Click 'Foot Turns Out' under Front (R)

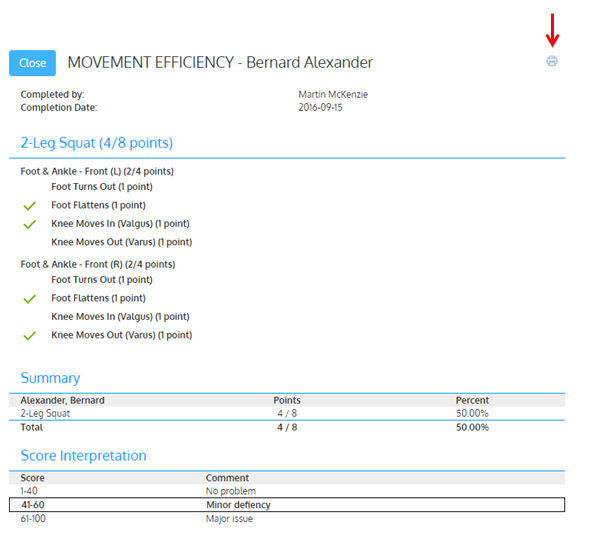(x=102, y=280)
